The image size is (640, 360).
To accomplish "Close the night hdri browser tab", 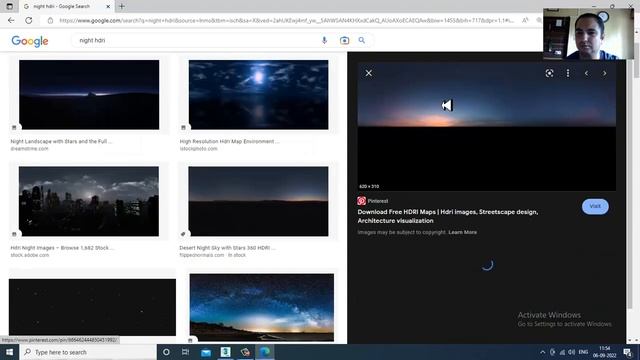I will 108,7.
